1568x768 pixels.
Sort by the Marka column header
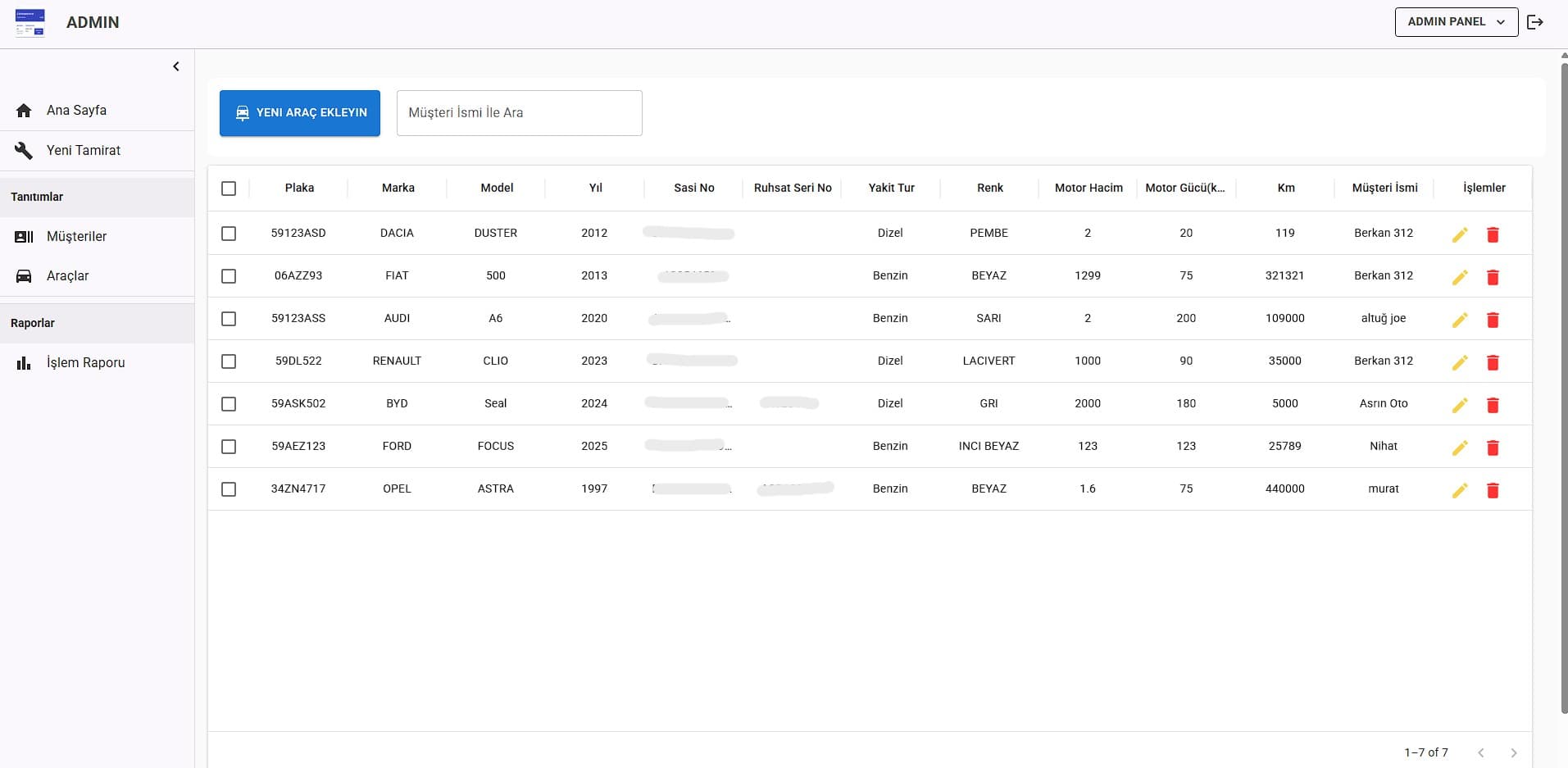(398, 189)
